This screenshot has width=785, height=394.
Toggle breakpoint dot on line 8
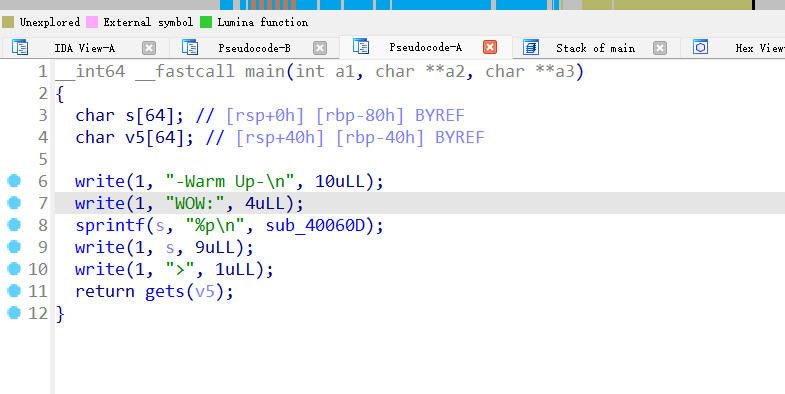tap(14, 225)
